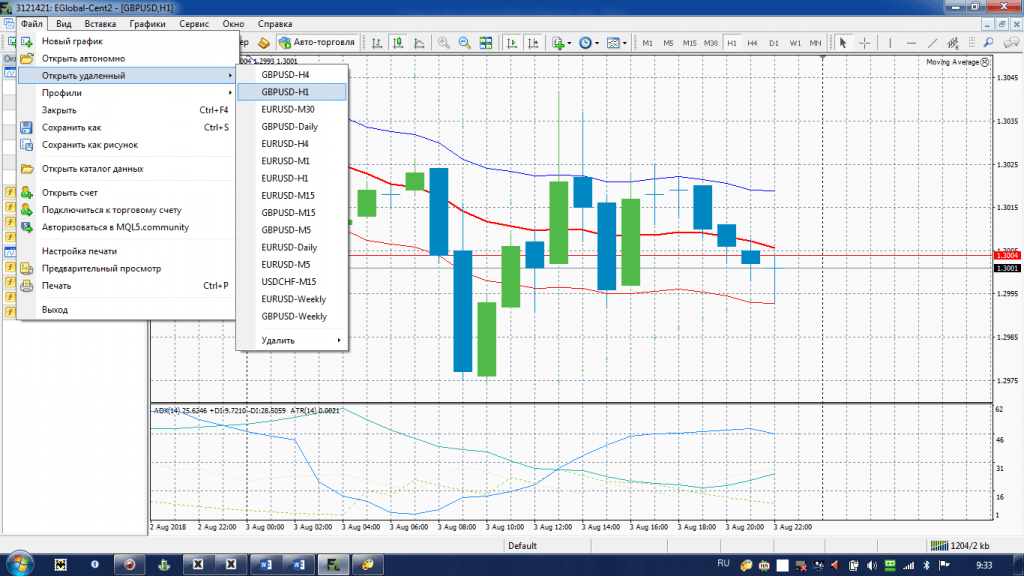
Task: Select the trendline drawing tool
Action: (x=932, y=43)
